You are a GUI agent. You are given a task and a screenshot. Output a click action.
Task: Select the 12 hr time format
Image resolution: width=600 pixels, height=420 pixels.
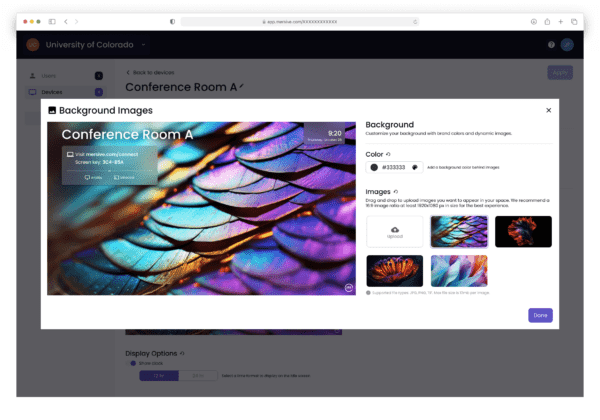tap(159, 375)
